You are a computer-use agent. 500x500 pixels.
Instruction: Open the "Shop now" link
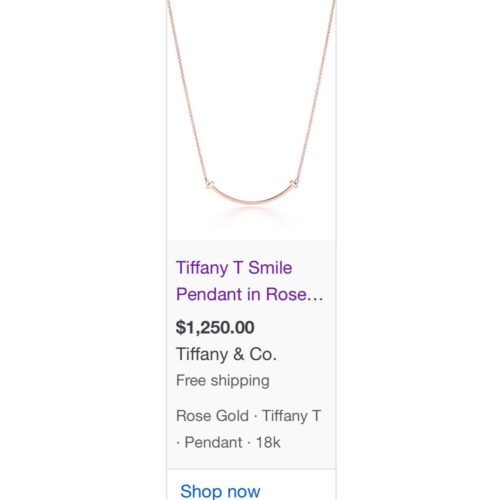point(220,492)
